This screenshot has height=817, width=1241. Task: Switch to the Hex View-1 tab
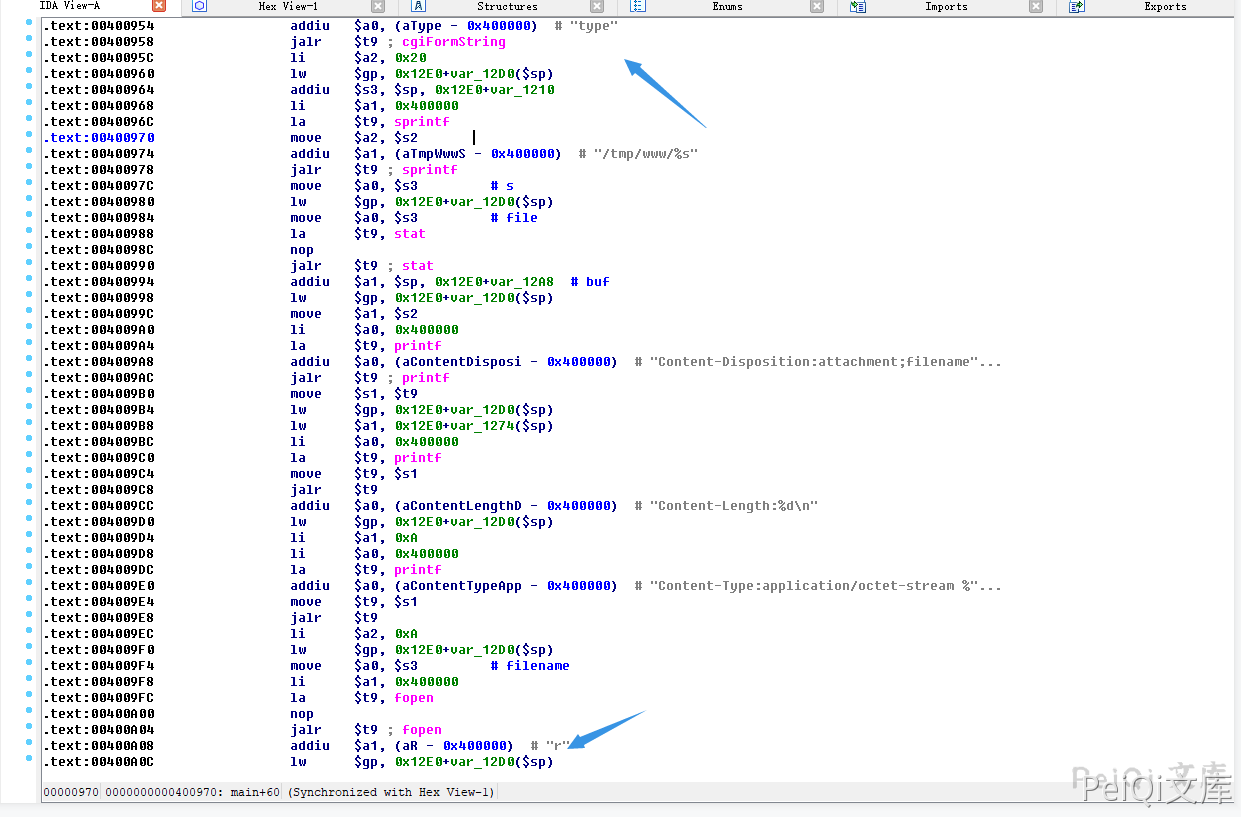click(x=288, y=6)
